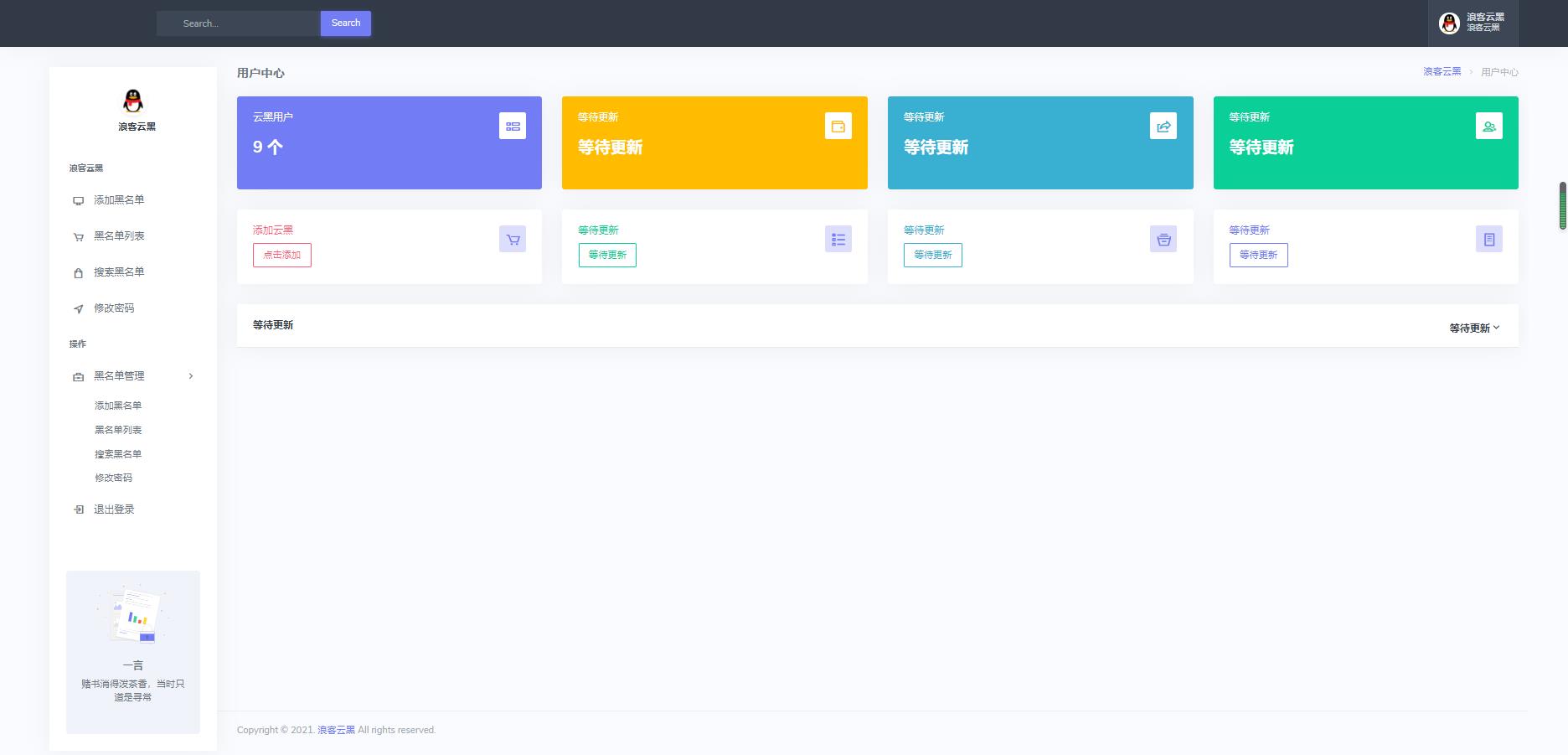This screenshot has height=755, width=1568.
Task: Click the server icon on 云黑用户 card
Action: [513, 127]
